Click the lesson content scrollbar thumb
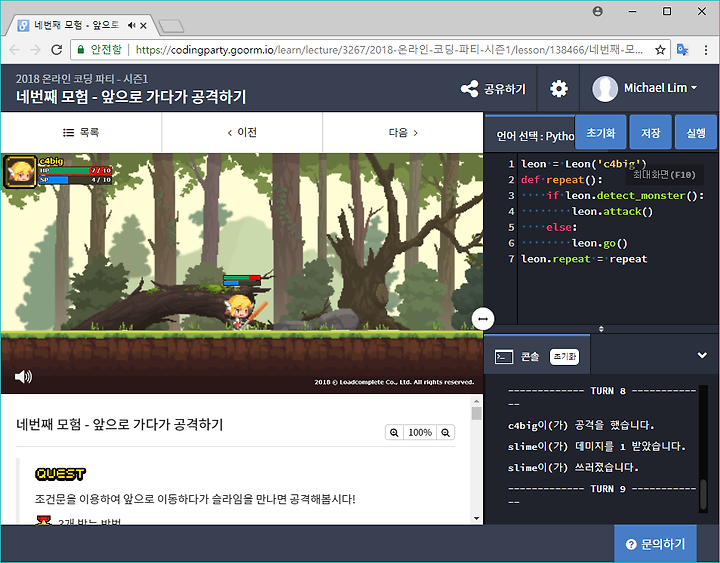This screenshot has width=720, height=563. coord(476,413)
